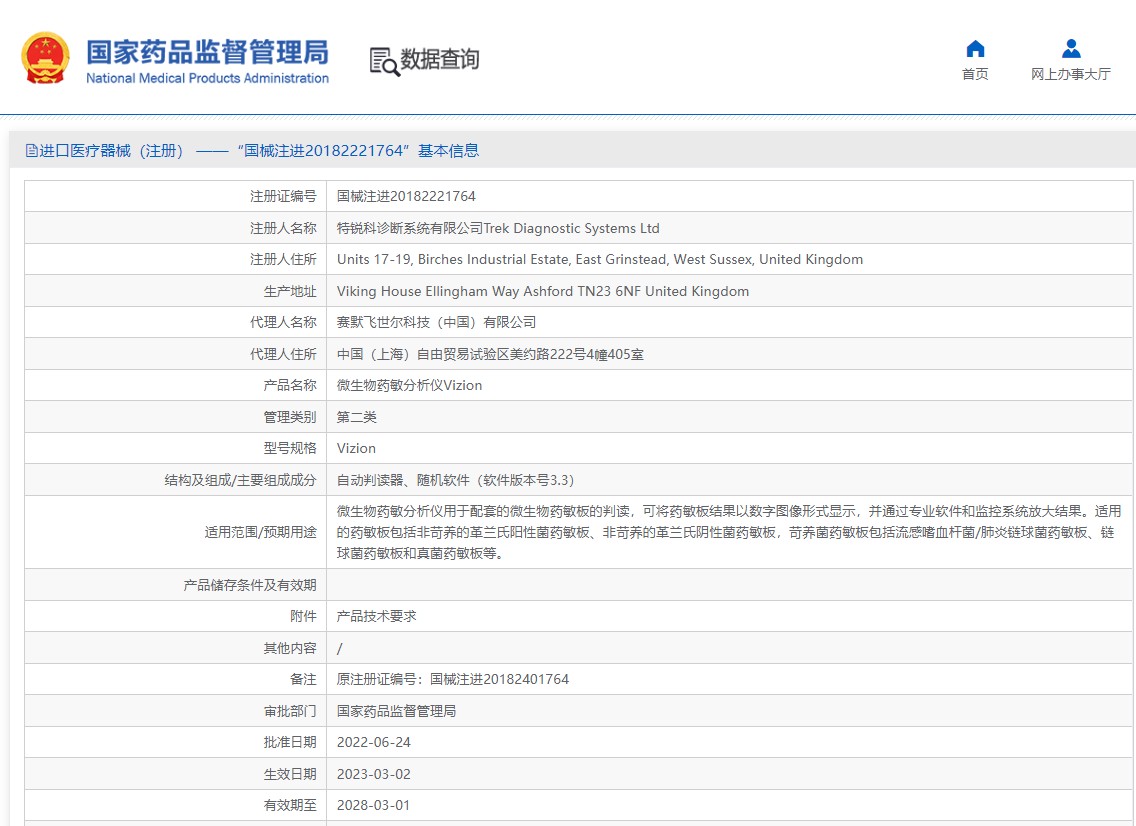Click the agent name 赛默飞世尔科技（中国）有限公司
Image resolution: width=1136 pixels, height=826 pixels.
(436, 323)
